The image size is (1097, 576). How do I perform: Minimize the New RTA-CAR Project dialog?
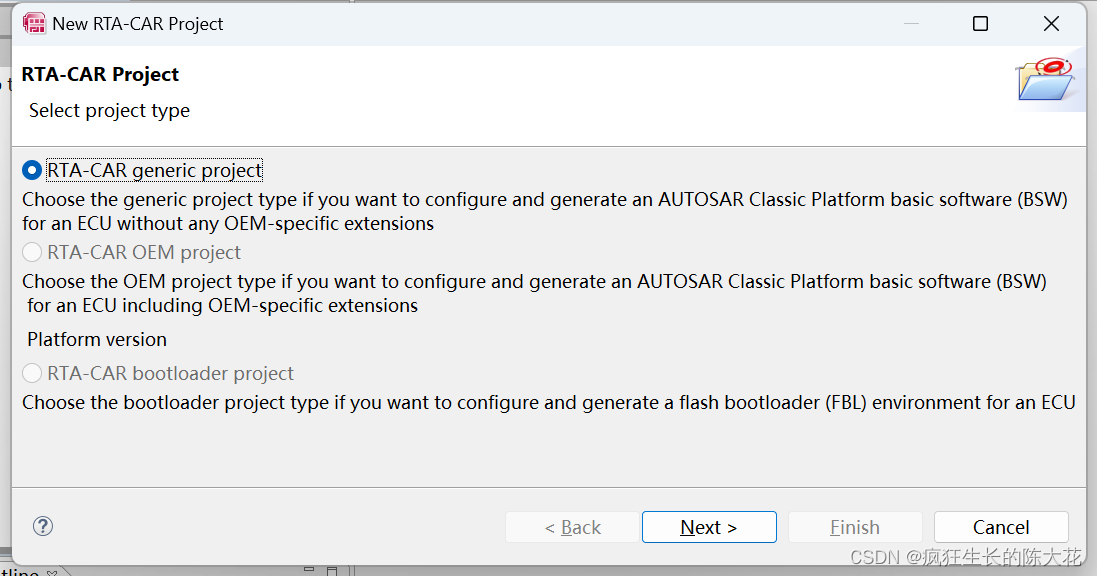coord(913,22)
